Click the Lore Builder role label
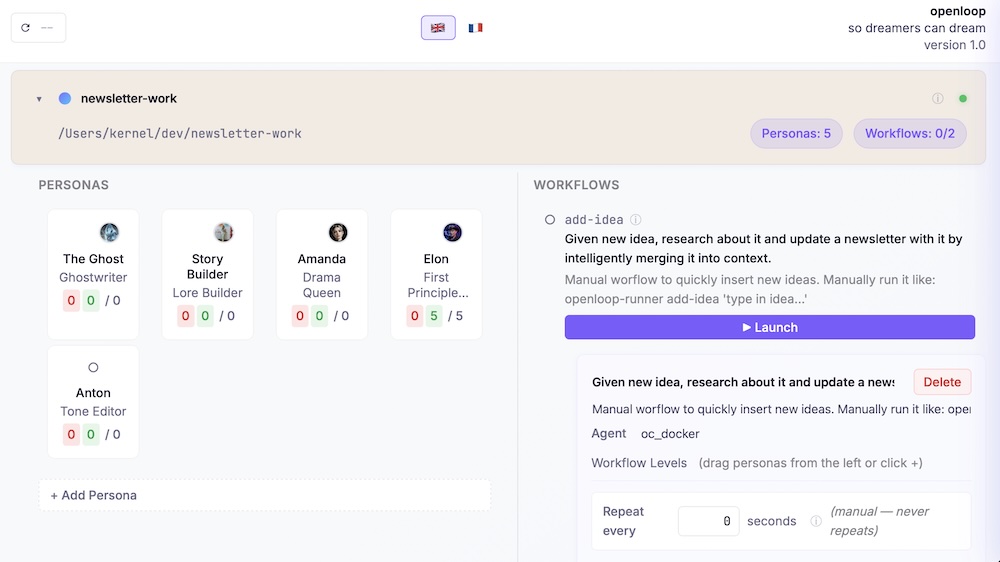This screenshot has height=562, width=1000. click(207, 293)
